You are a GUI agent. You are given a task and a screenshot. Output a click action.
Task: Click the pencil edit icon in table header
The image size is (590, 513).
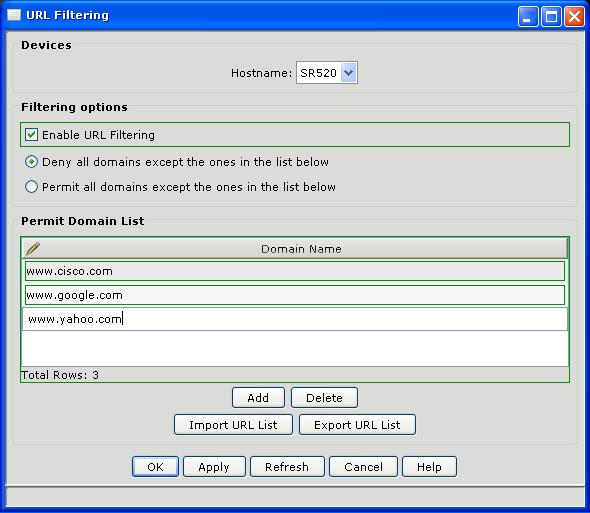(33, 249)
